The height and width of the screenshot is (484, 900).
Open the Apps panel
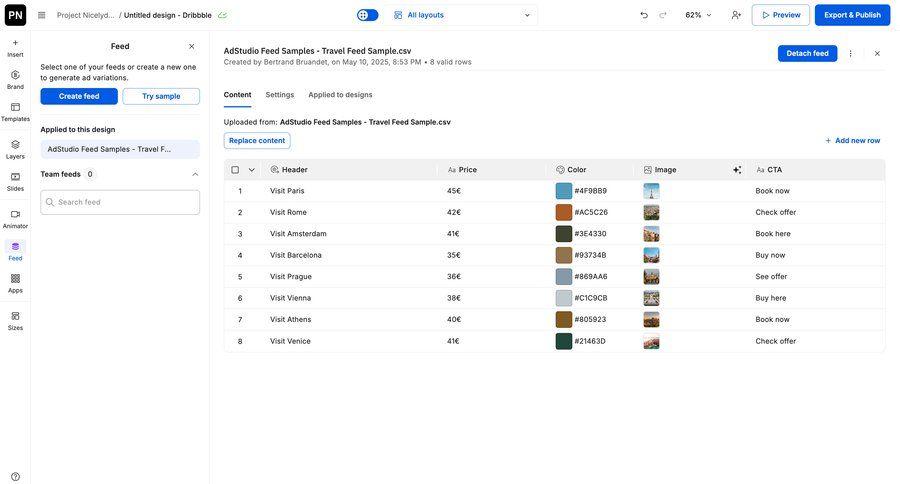[x=15, y=283]
